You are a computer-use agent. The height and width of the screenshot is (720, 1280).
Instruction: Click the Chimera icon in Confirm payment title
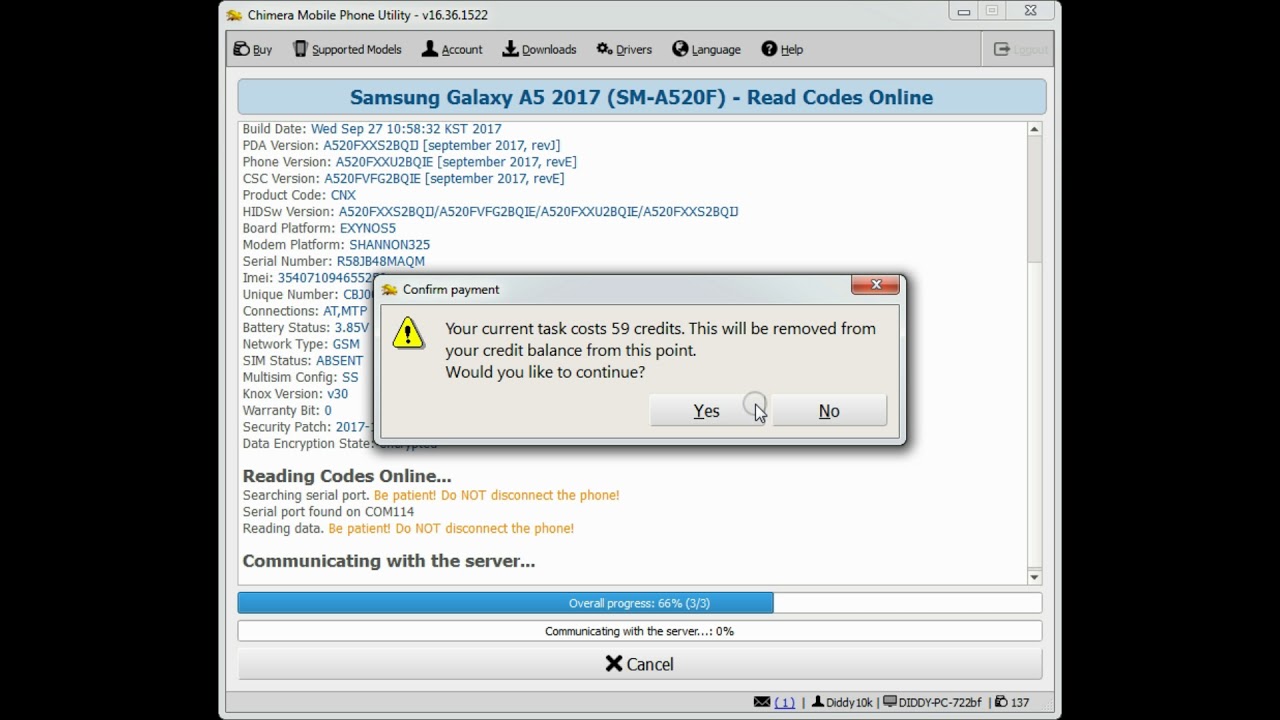point(390,290)
